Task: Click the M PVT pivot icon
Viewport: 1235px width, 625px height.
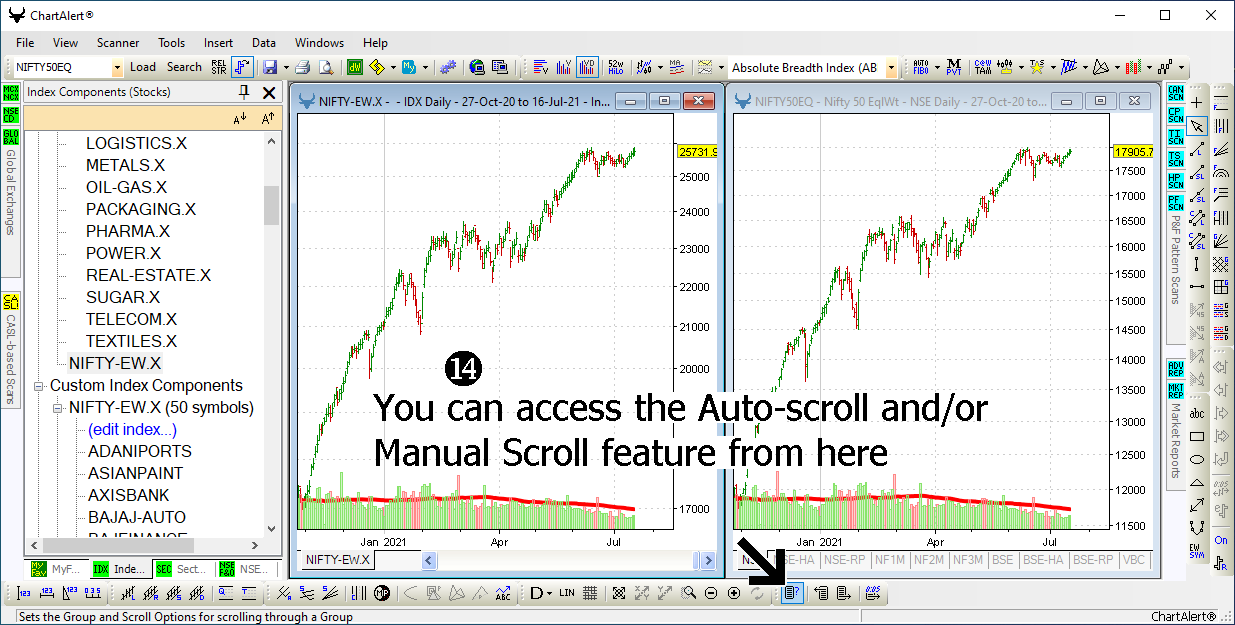Action: pos(953,67)
